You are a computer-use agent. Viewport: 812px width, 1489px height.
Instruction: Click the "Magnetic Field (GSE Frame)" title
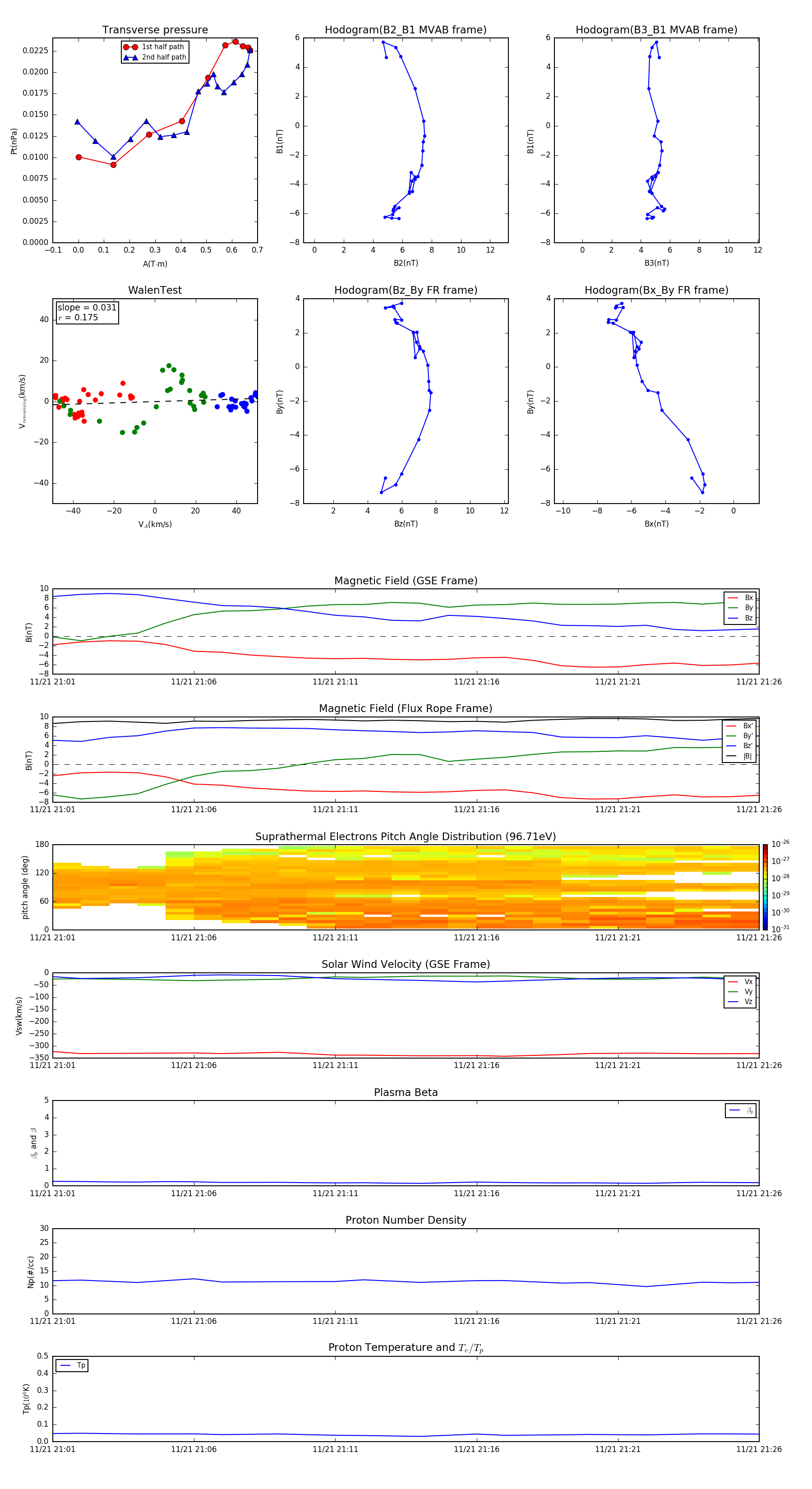pyautogui.click(x=406, y=581)
